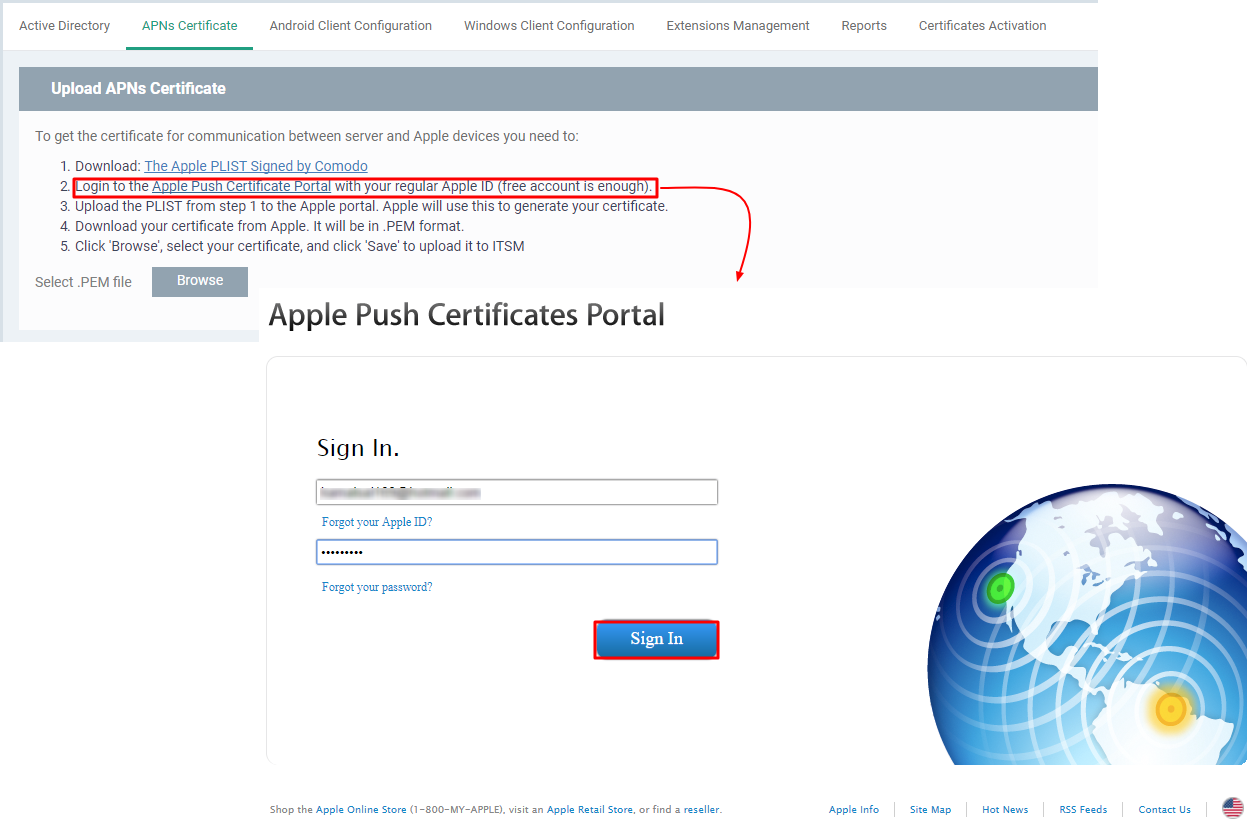Open the Reports tab

tap(864, 26)
